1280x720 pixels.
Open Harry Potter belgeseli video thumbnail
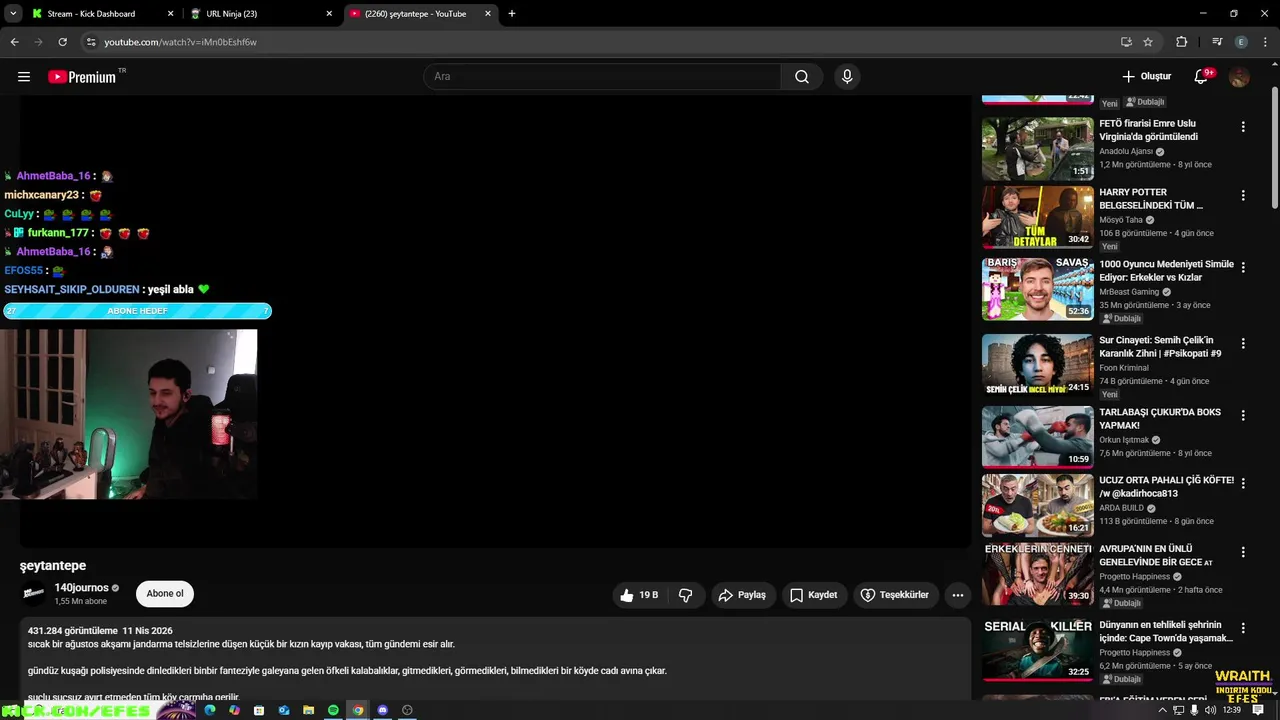click(1037, 217)
